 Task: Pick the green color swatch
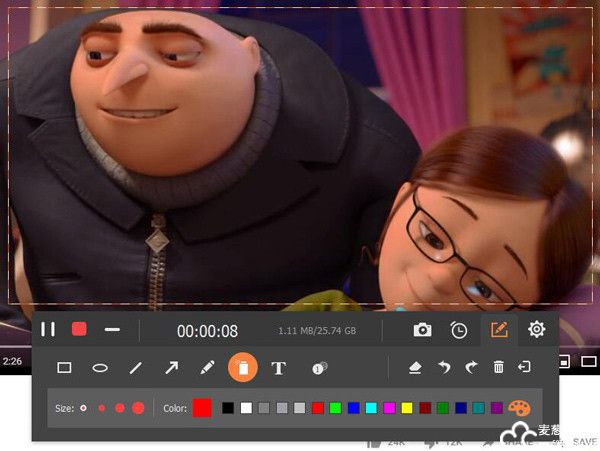[x=336, y=408]
